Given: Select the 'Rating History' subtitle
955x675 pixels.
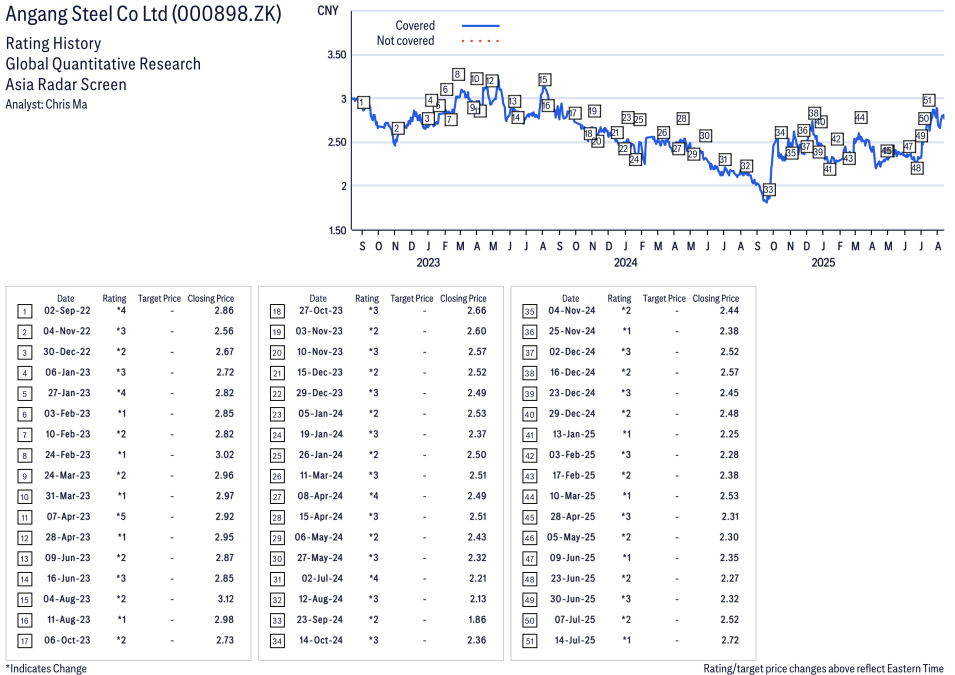Looking at the screenshot, I should point(54,43).
